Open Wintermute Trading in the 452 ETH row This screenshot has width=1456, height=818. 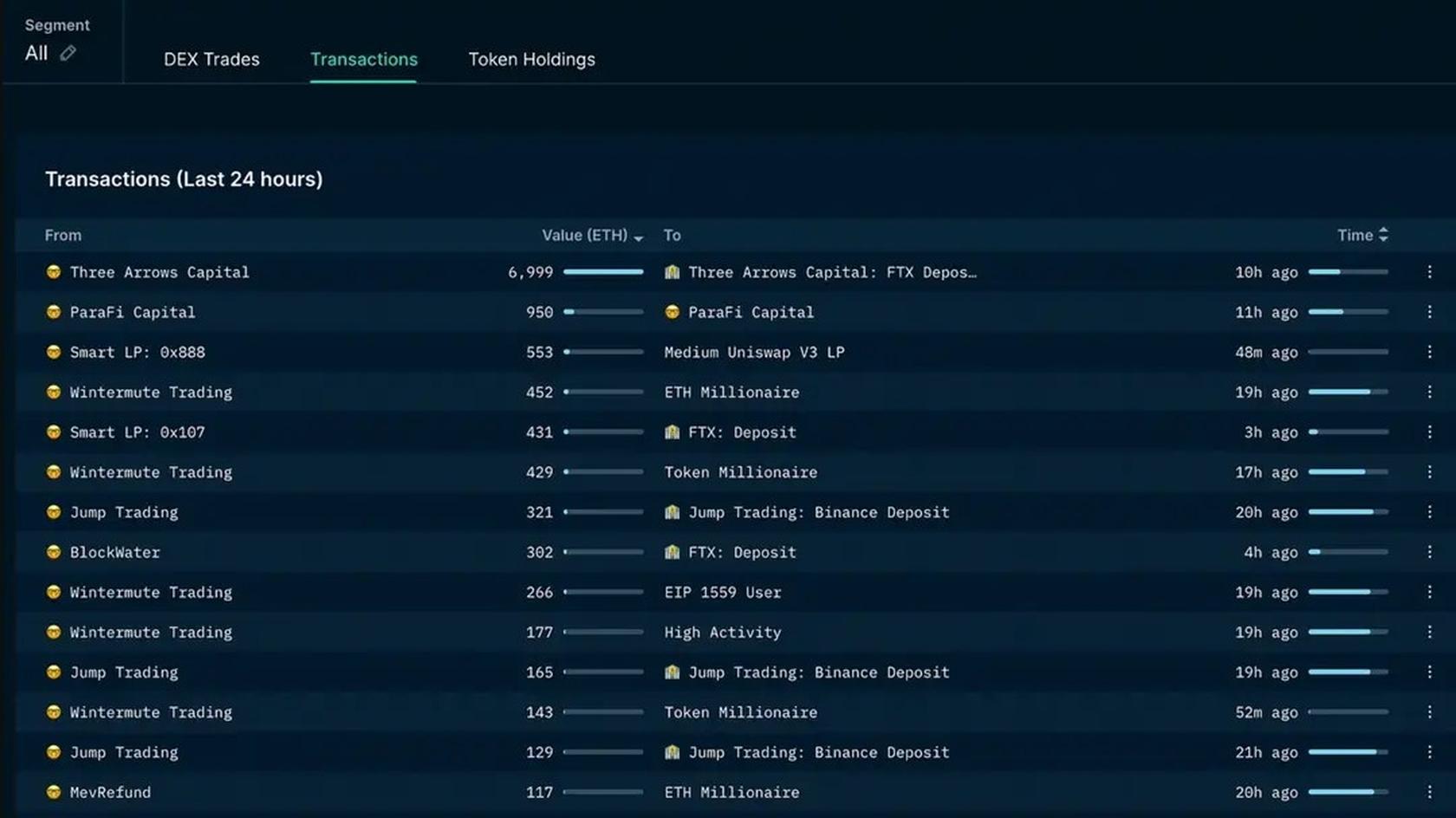[151, 392]
